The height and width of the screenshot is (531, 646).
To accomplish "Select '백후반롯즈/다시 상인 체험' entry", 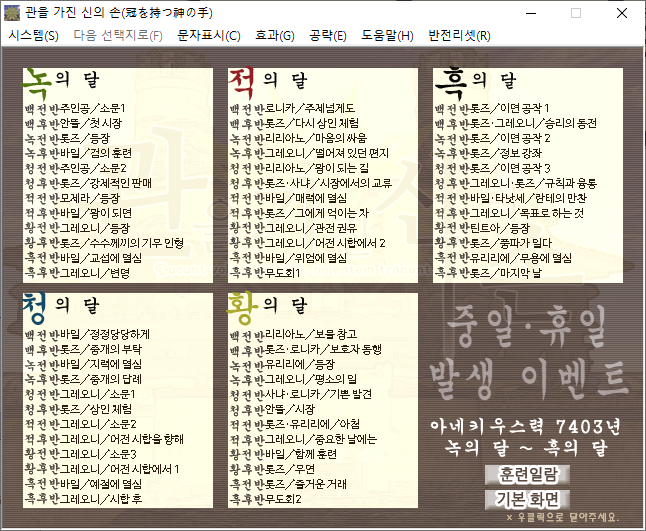I will tap(294, 123).
